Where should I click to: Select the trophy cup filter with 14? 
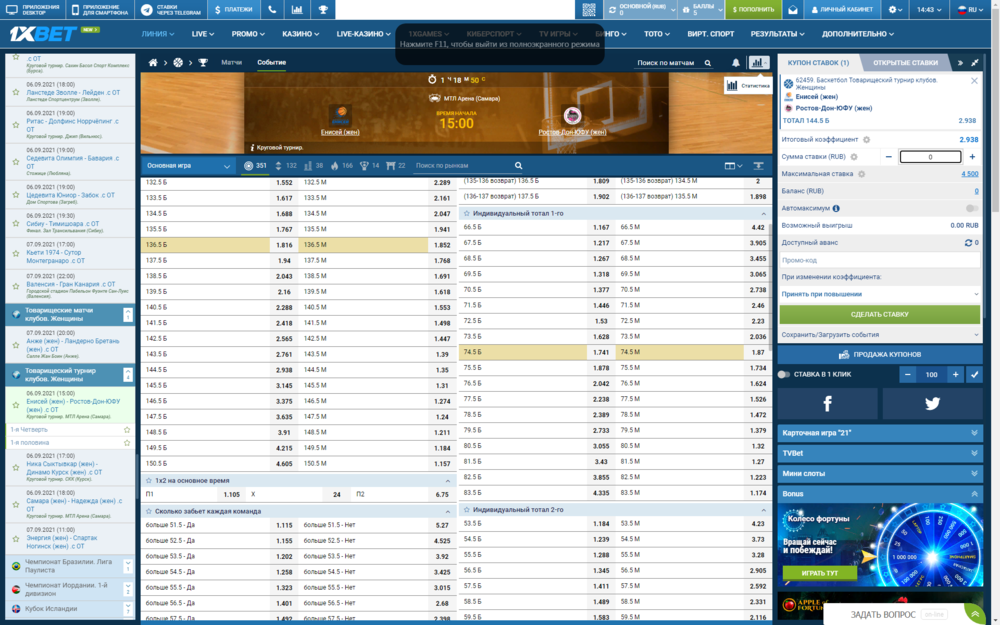pyautogui.click(x=364, y=166)
